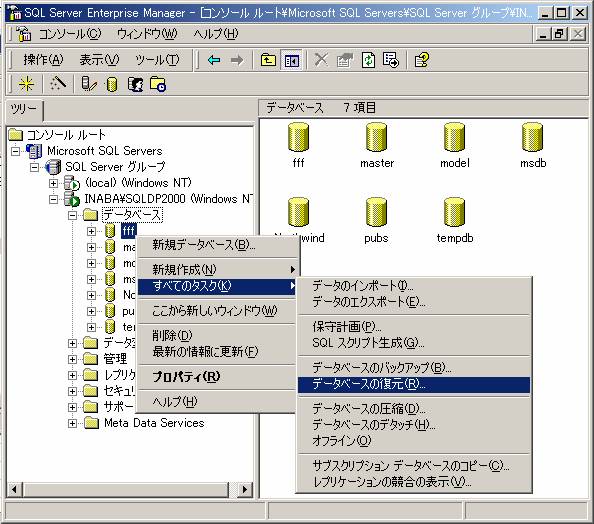Choose 削除(D) from context menu
594x524 pixels.
[x=217, y=336]
